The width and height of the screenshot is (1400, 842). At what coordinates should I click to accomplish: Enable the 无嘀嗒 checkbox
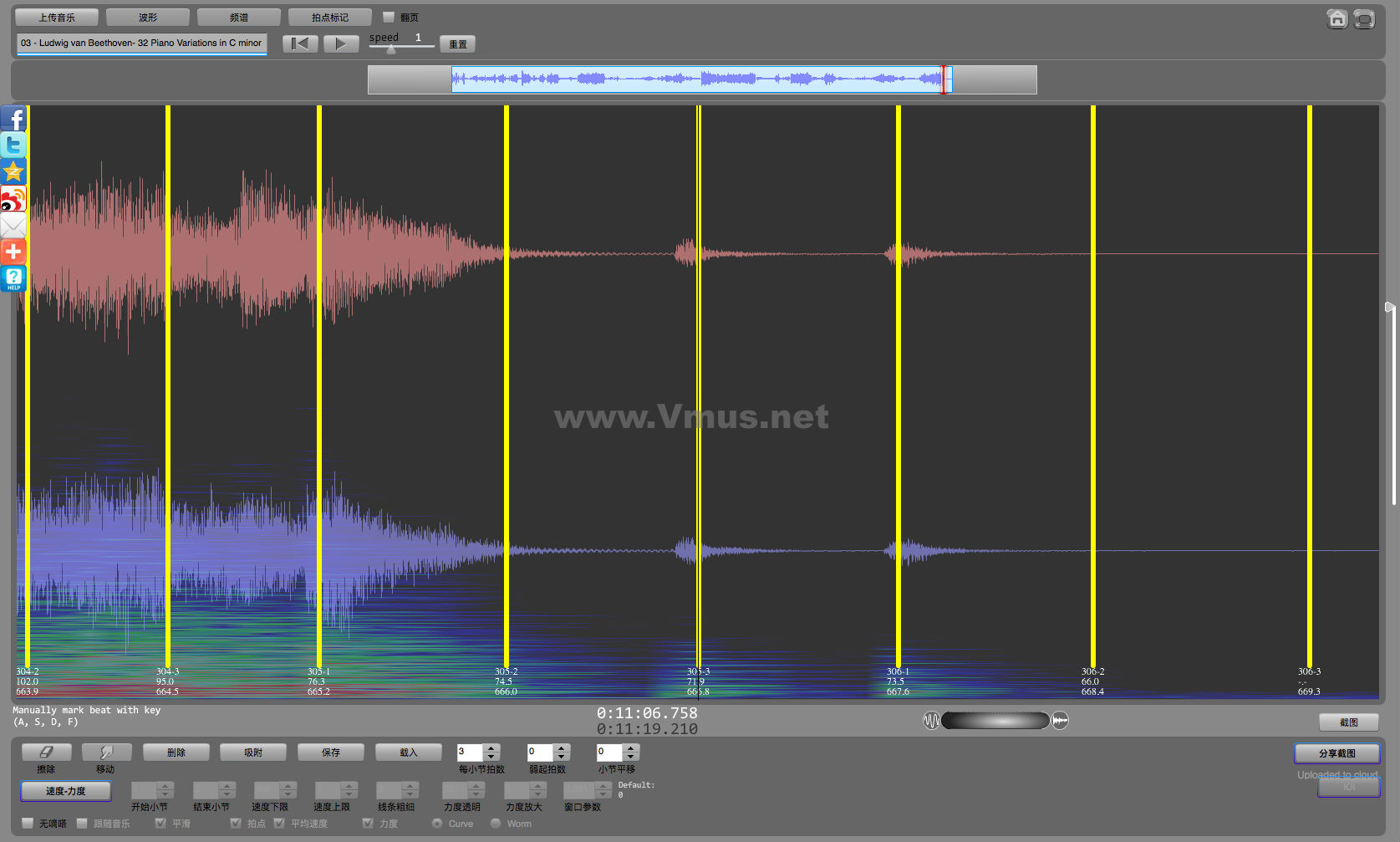(x=28, y=823)
